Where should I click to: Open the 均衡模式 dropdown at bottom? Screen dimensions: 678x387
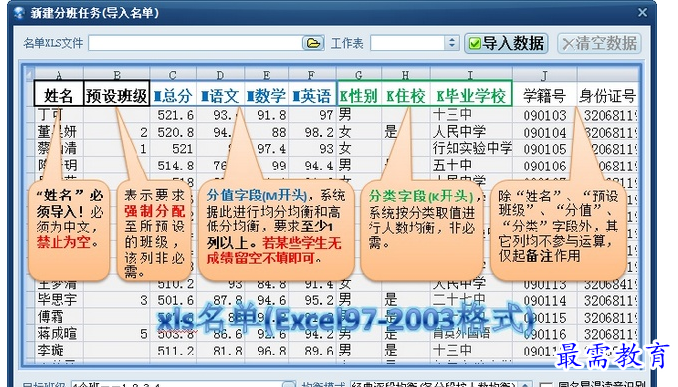[525, 384]
